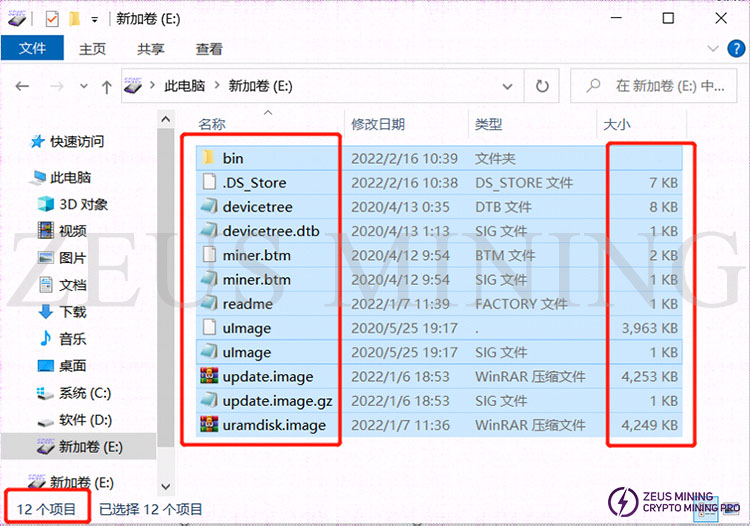750x526 pixels.
Task: Select the devicetree DTB file icon
Action: point(209,206)
